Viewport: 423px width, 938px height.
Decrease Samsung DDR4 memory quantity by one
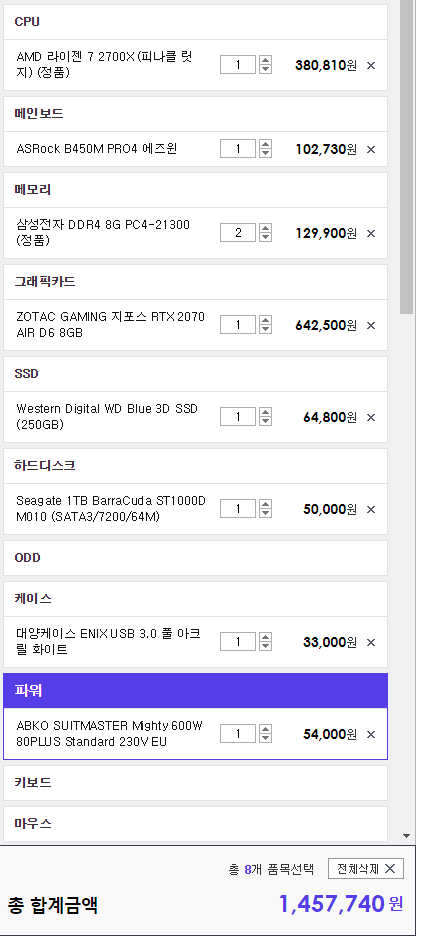click(x=266, y=237)
